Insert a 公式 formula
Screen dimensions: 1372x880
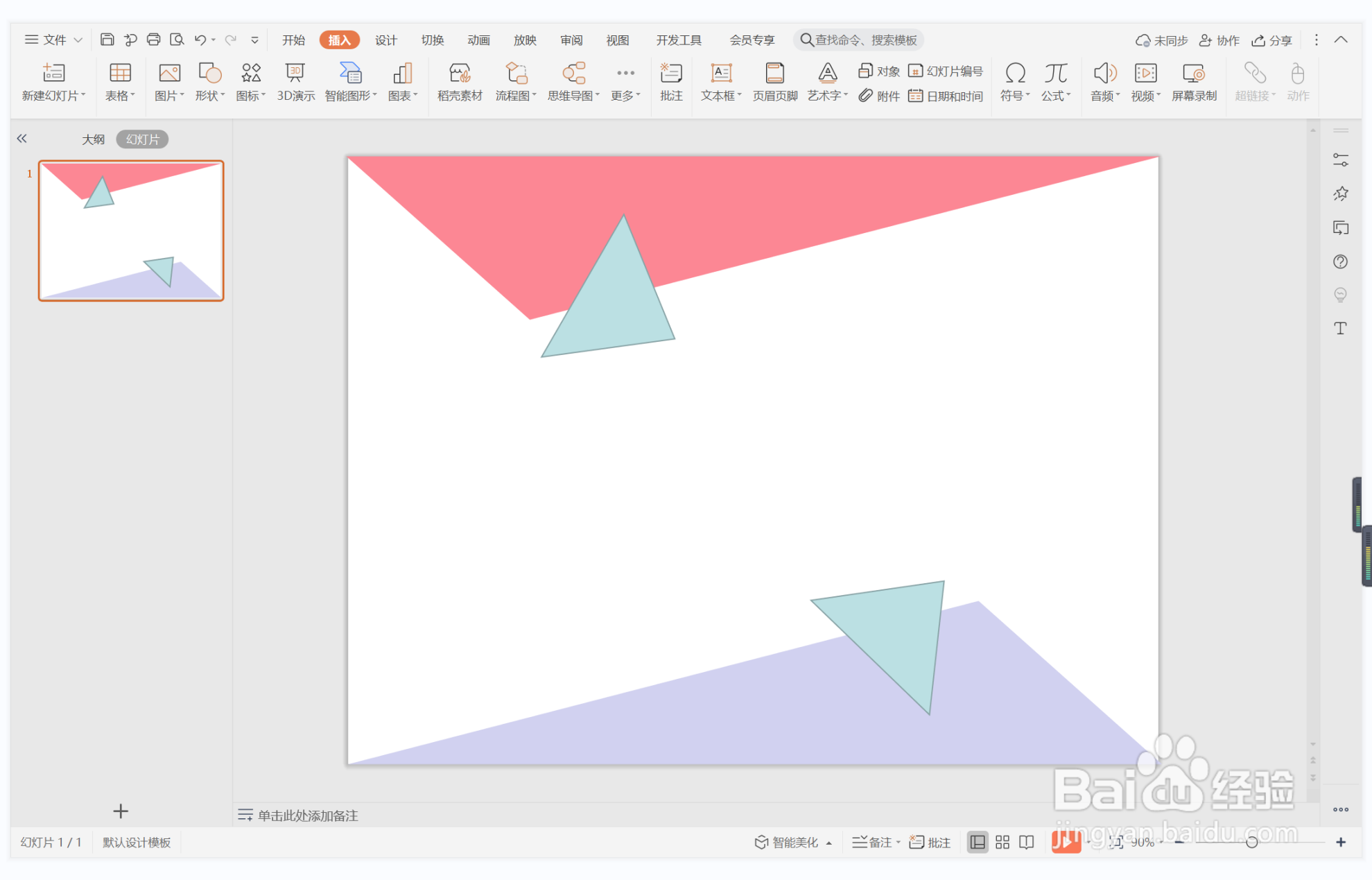point(1056,82)
